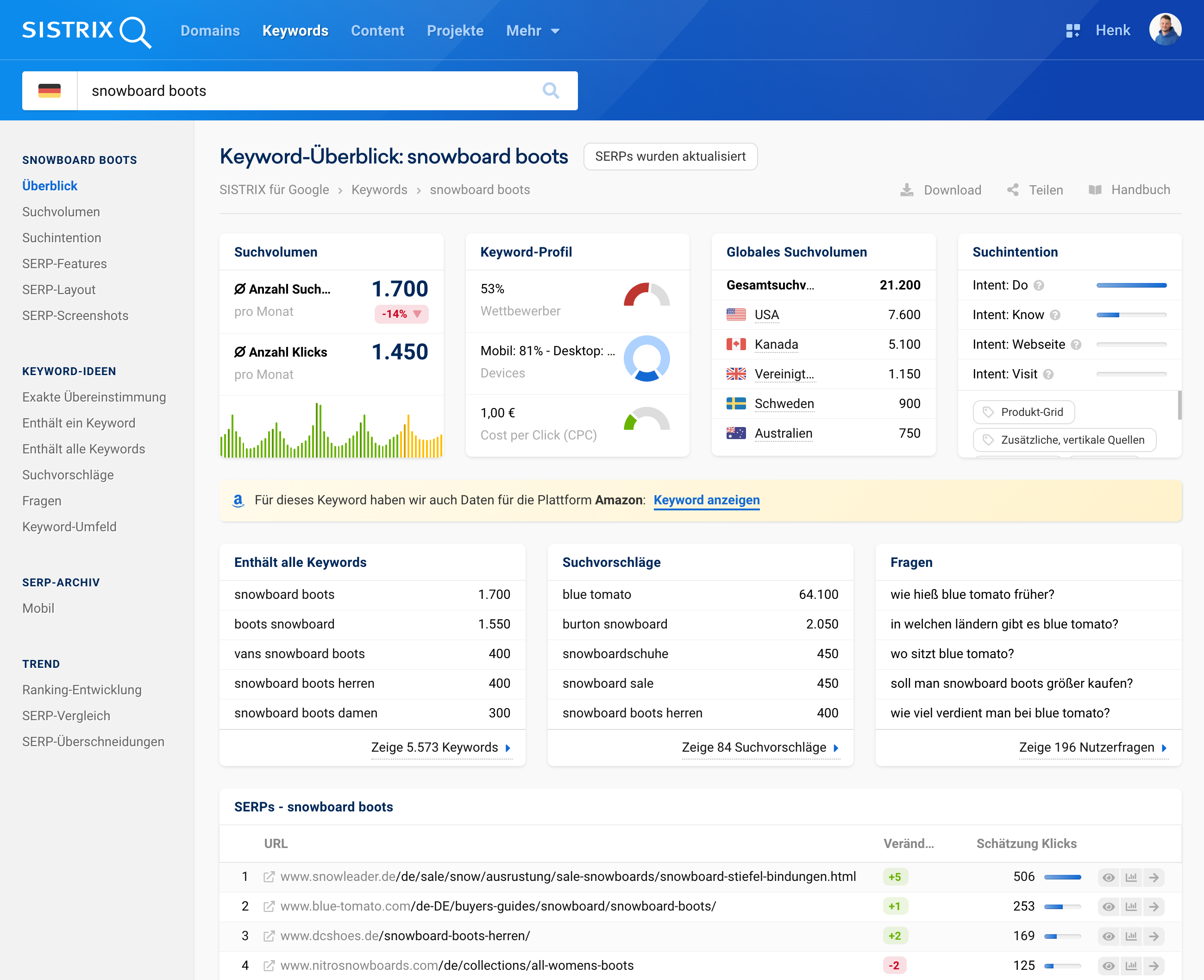
Task: Toggle eye icon for snowleader.de row
Action: pos(1108,877)
